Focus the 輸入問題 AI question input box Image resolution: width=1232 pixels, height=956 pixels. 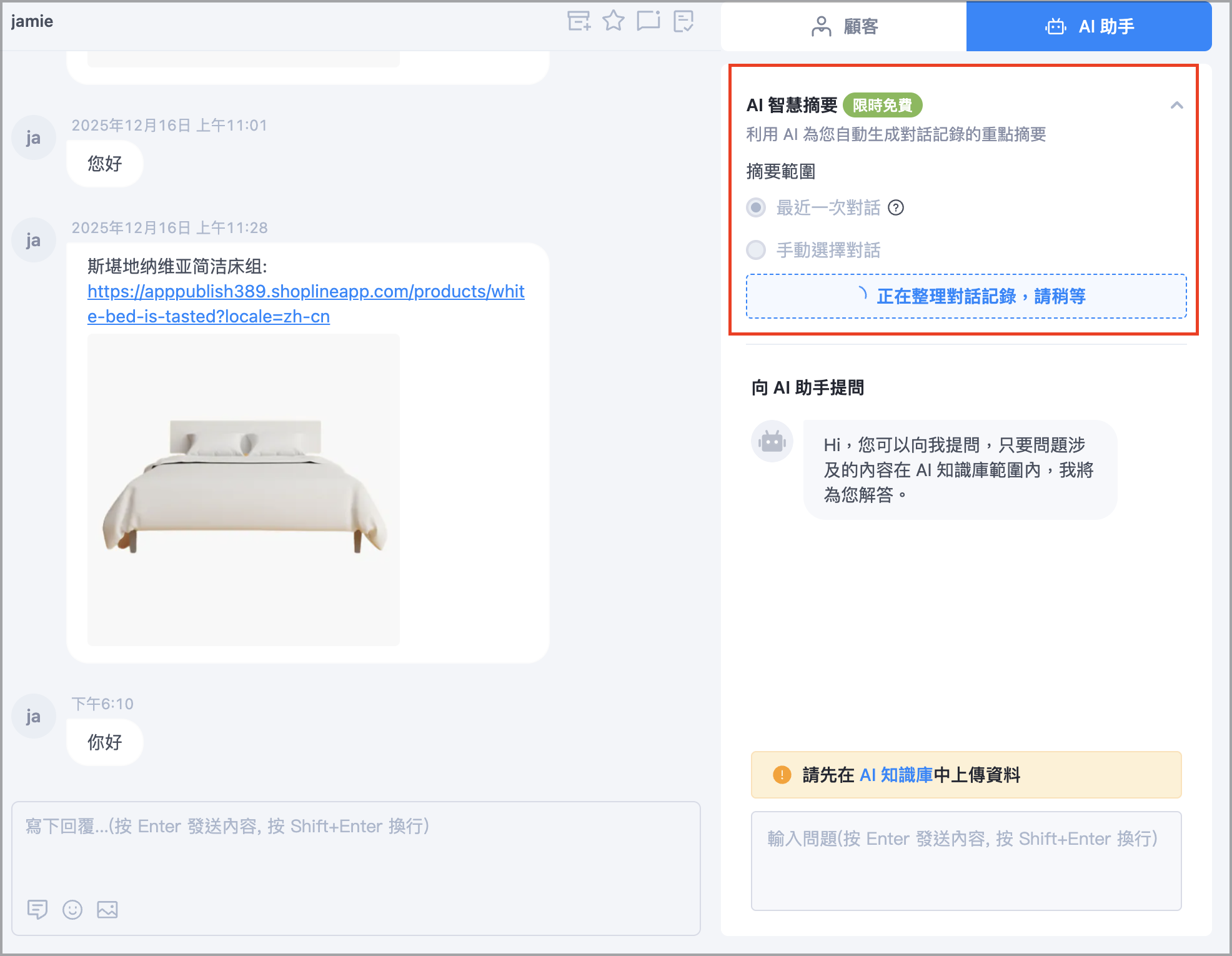(x=966, y=861)
